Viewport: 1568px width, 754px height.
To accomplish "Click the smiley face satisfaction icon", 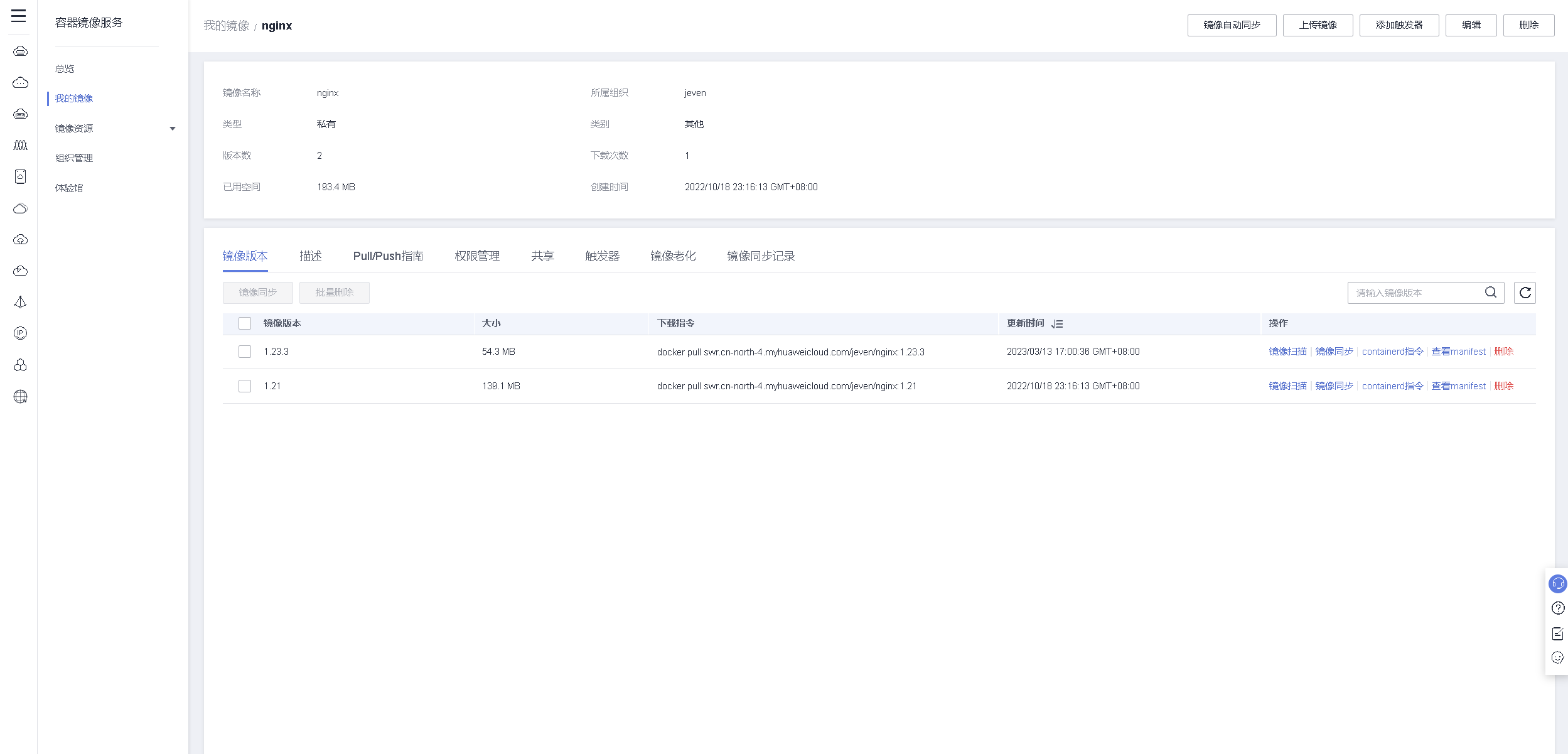I will (x=1557, y=658).
